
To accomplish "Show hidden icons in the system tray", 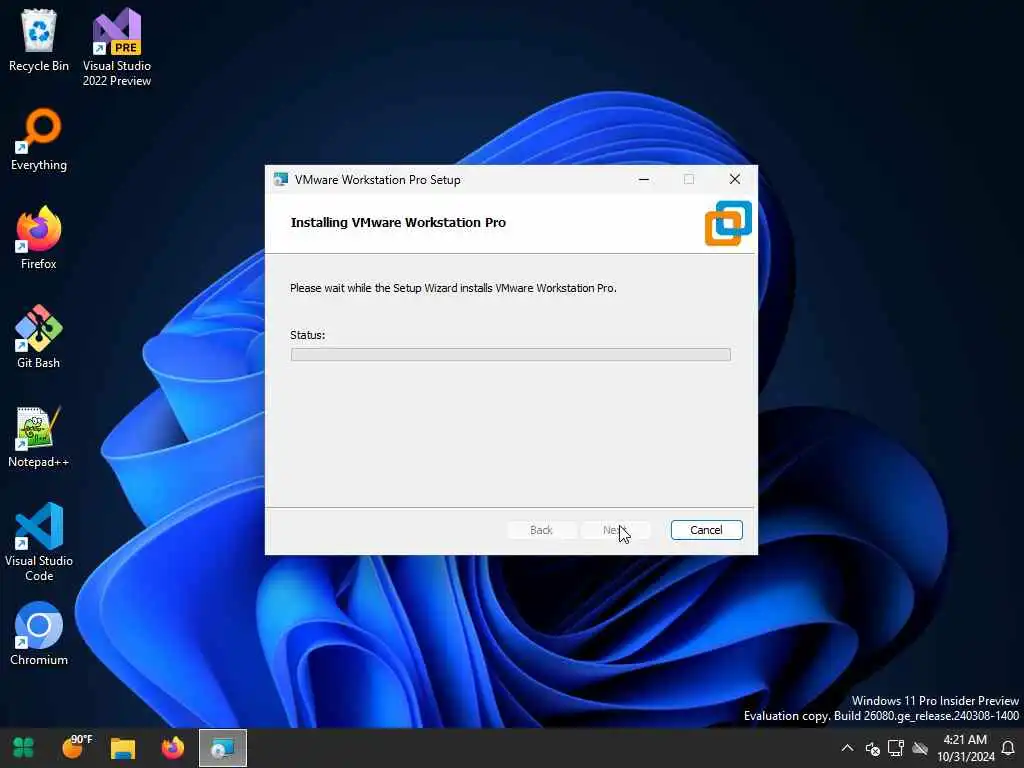I will point(847,748).
